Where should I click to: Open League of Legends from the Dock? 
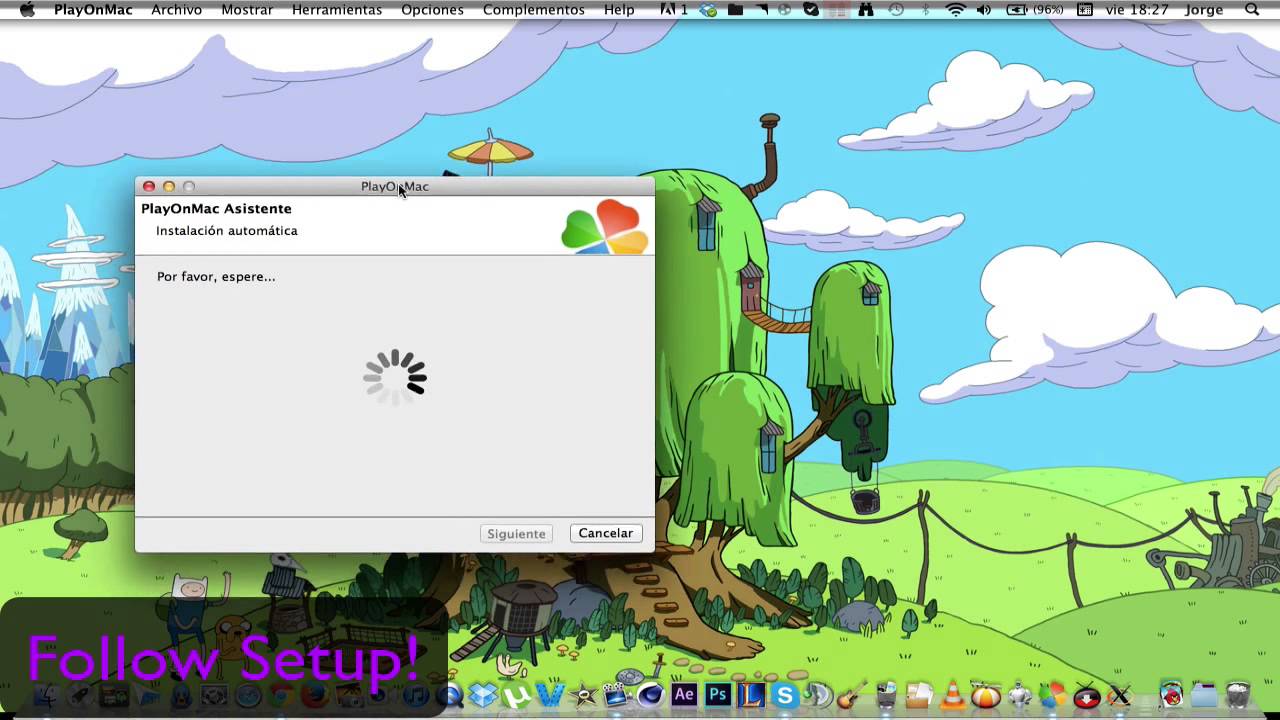tap(752, 696)
